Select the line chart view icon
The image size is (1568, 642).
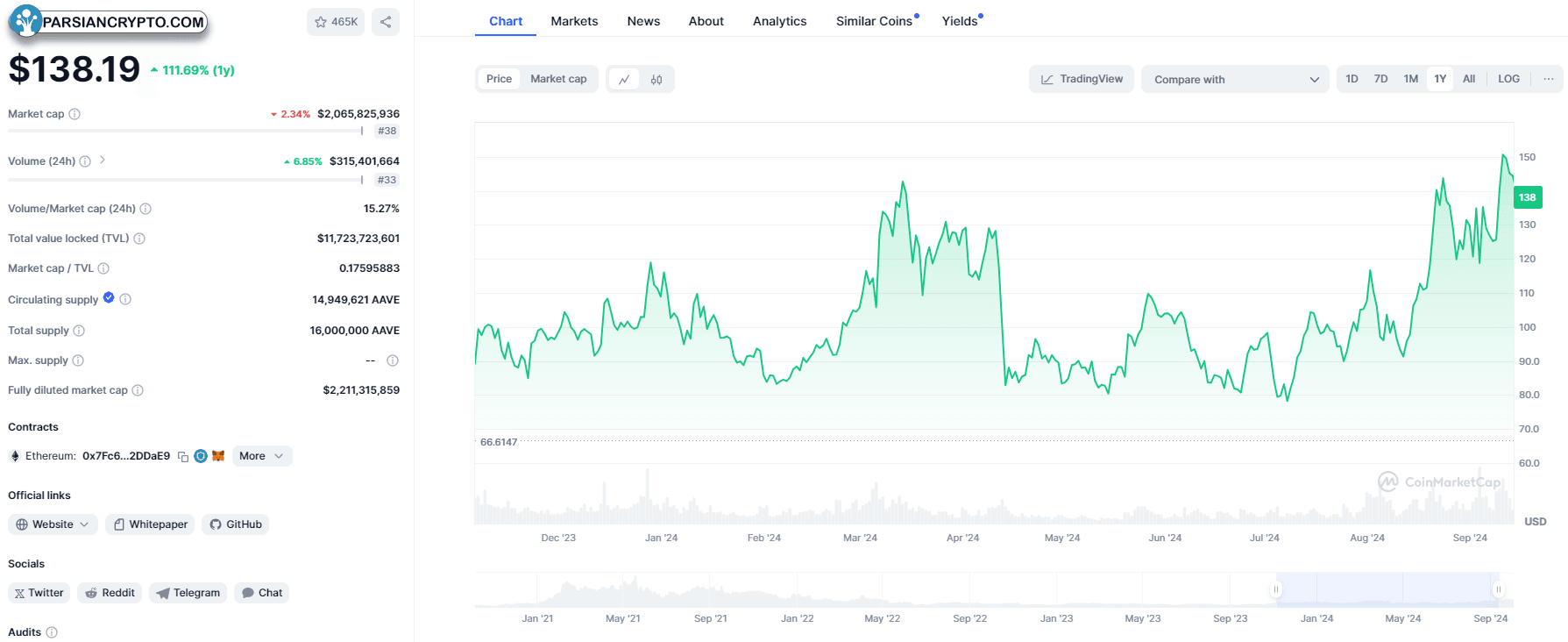[624, 79]
